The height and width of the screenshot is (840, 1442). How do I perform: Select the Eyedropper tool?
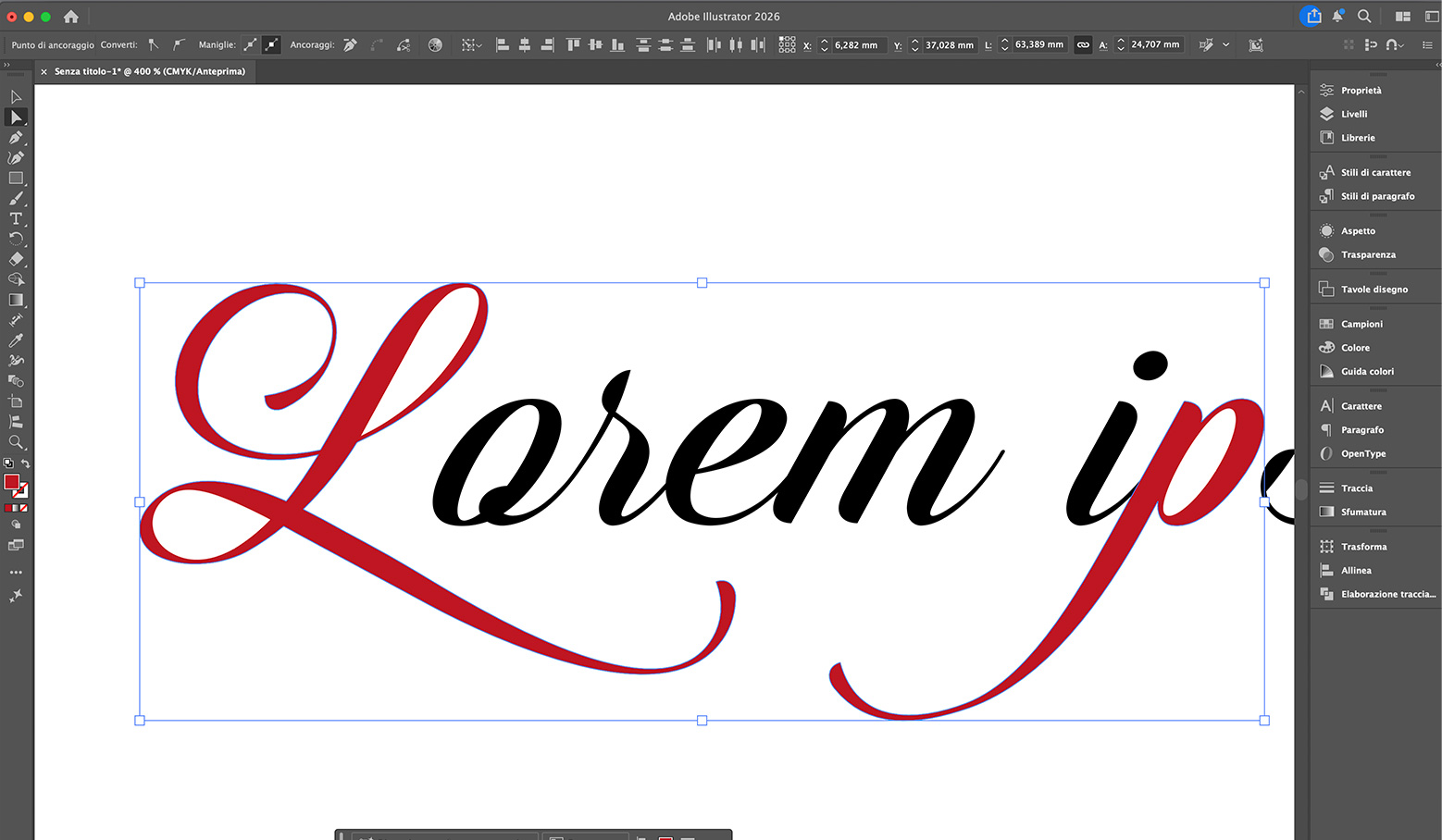tap(16, 340)
